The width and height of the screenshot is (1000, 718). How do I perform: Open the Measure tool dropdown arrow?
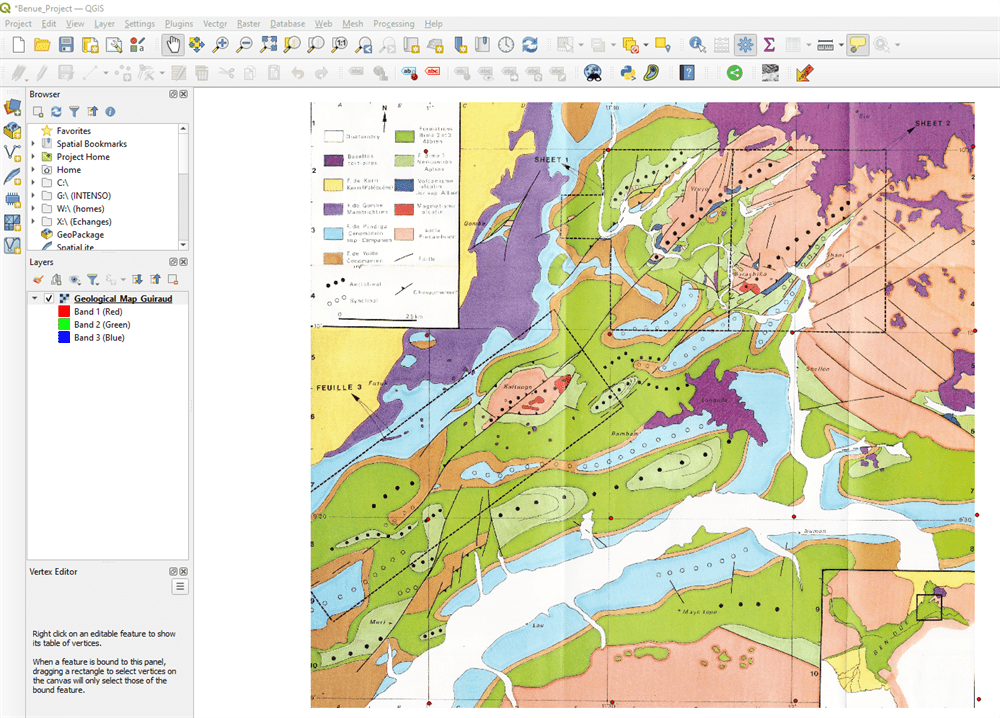click(841, 45)
